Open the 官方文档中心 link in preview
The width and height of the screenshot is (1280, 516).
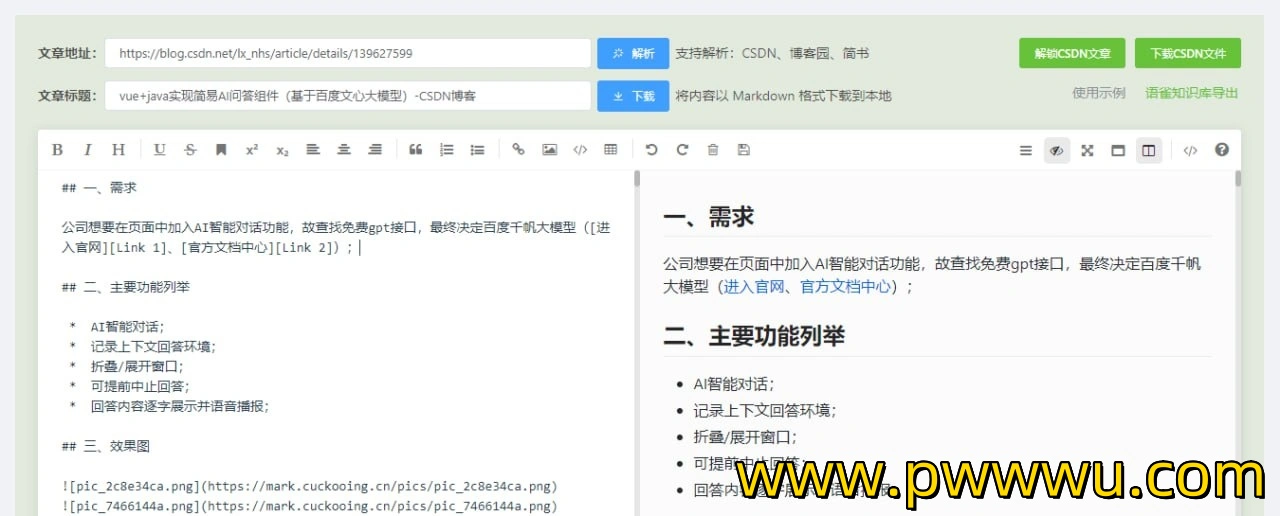[846, 286]
